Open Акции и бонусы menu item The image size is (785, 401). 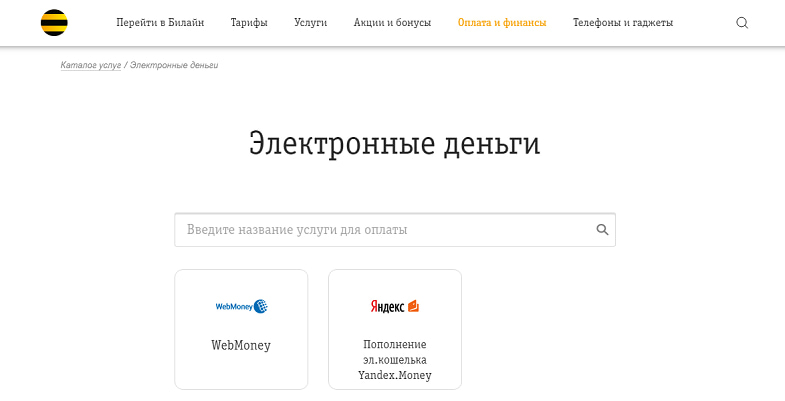click(392, 23)
